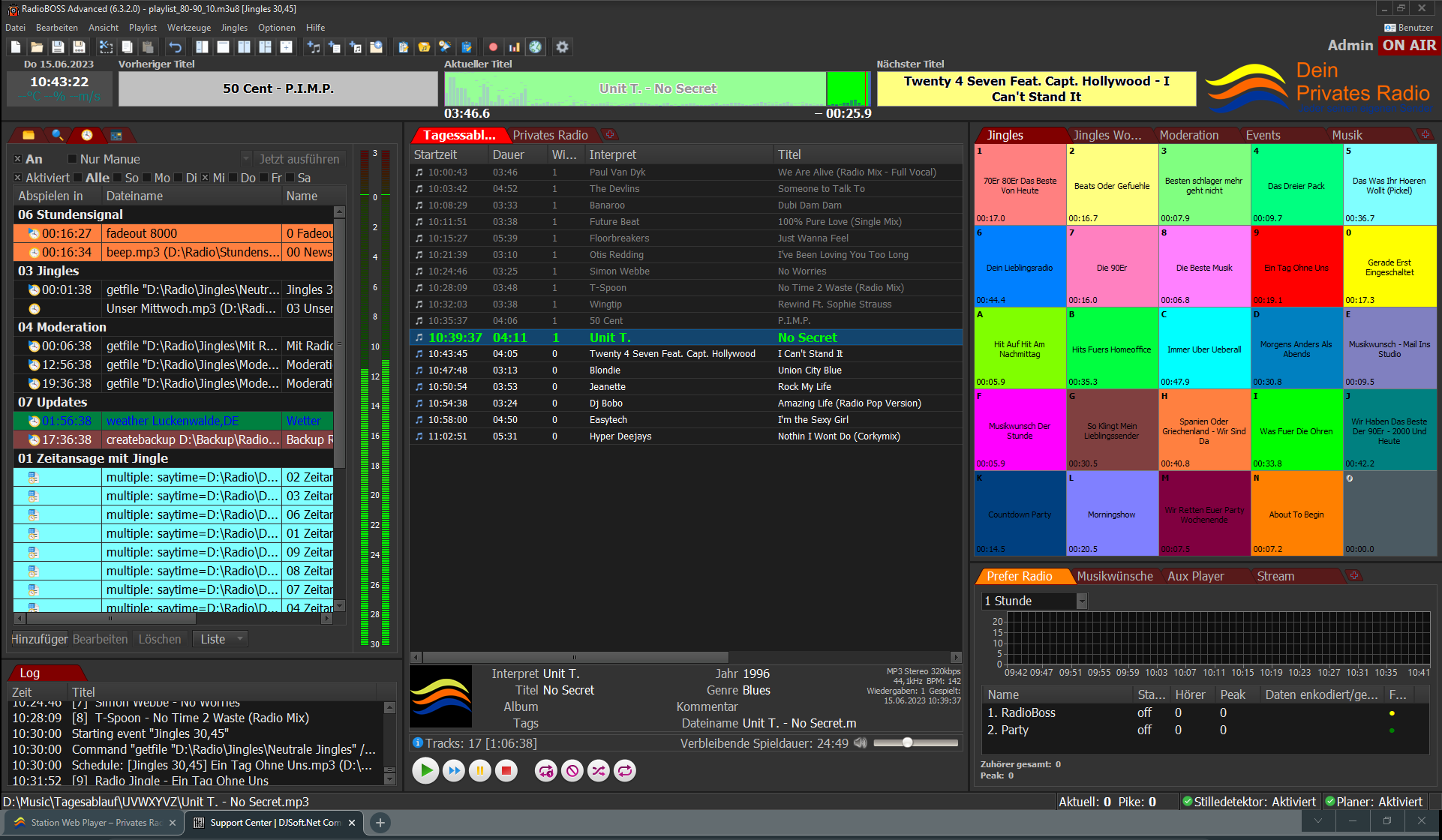Toggle the 'Aktiviert' filter checkbox
Screen dimensions: 1442x840
(17, 178)
